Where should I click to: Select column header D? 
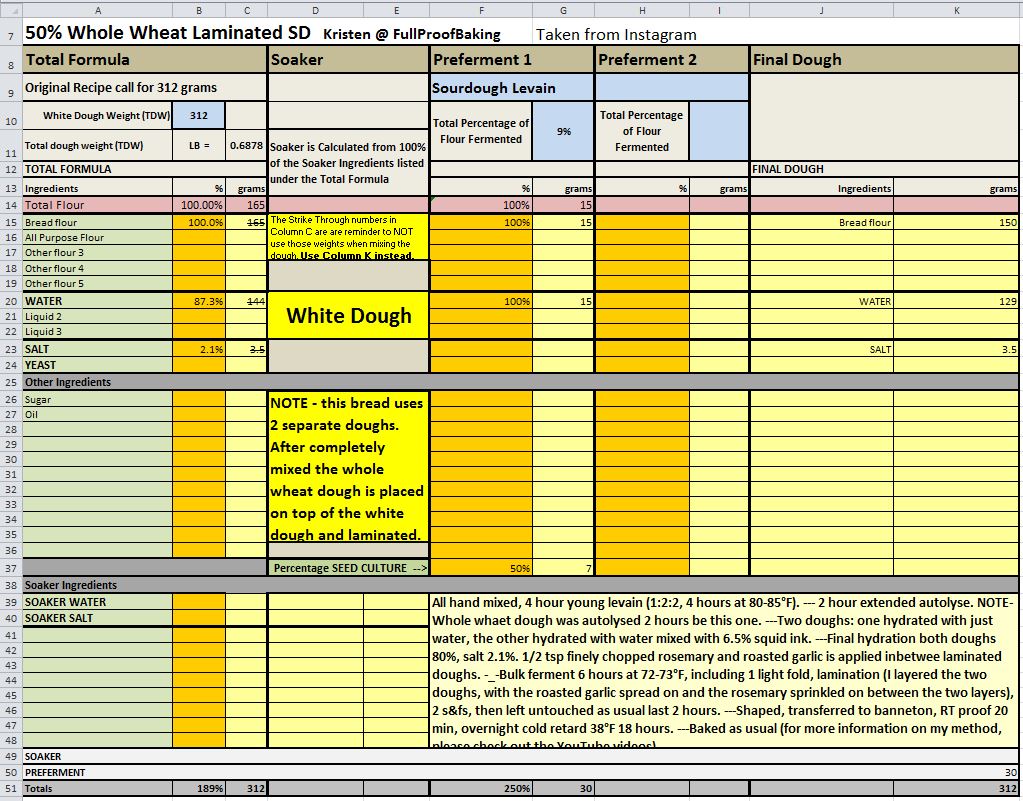click(315, 10)
